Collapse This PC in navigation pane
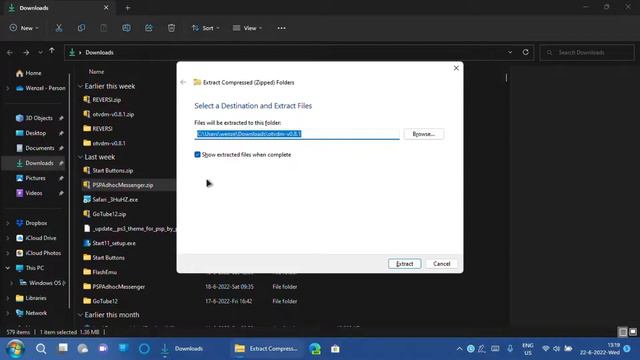 8,268
